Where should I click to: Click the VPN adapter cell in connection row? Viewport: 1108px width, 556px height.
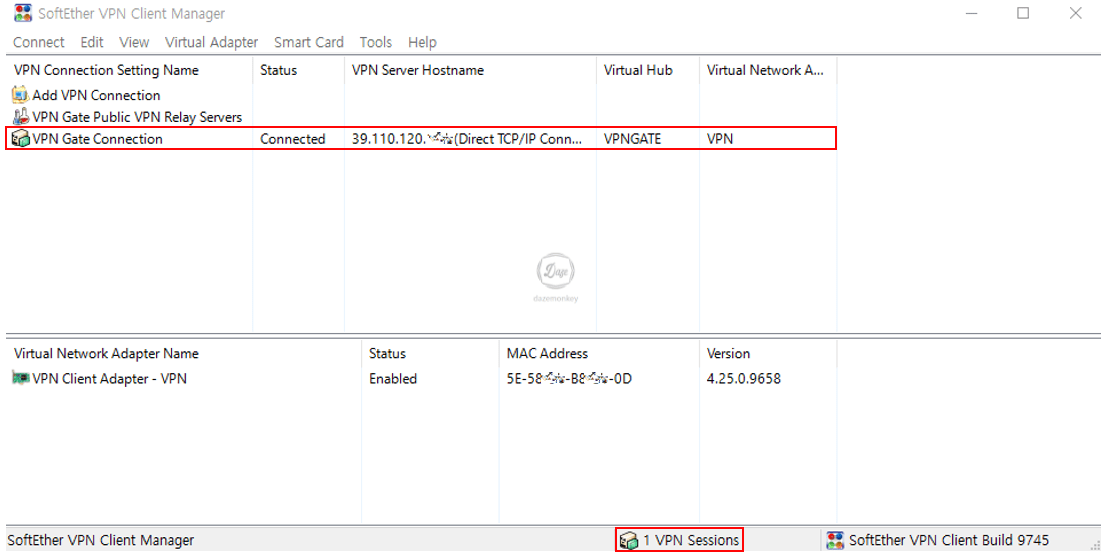(719, 138)
